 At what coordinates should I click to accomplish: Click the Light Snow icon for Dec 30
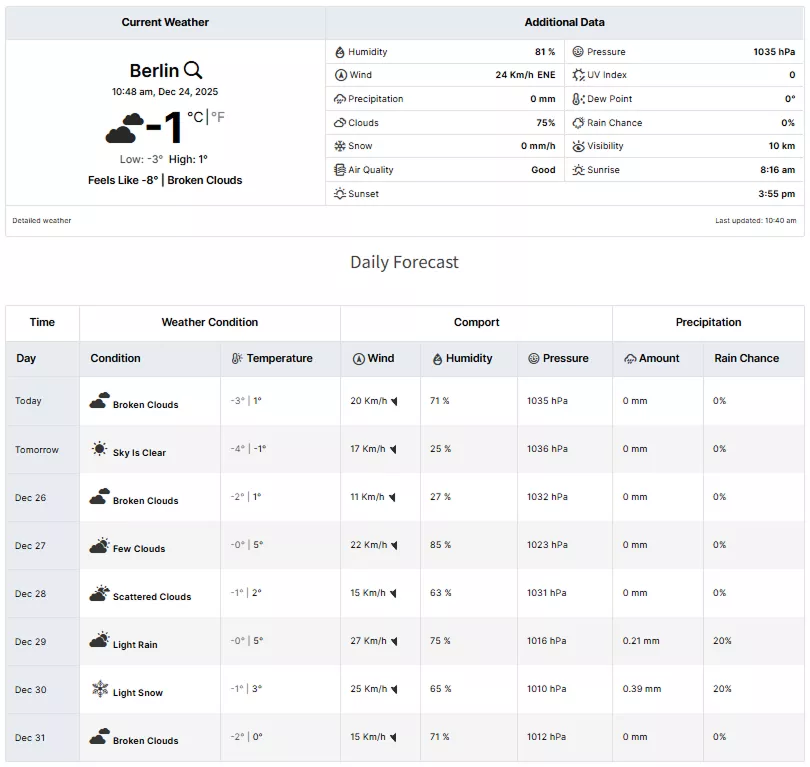tap(99, 689)
